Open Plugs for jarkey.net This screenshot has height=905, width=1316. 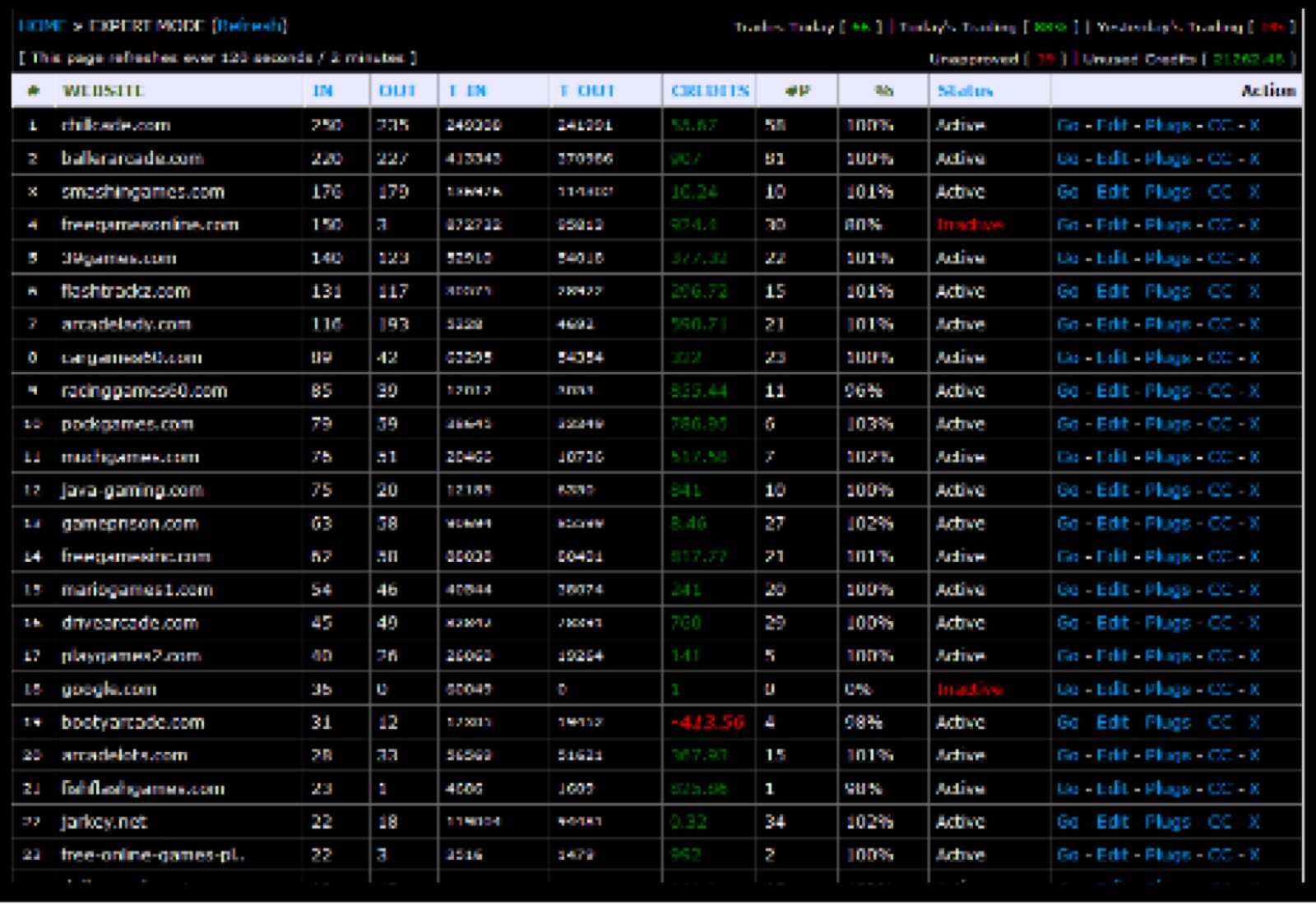pyautogui.click(x=1168, y=823)
